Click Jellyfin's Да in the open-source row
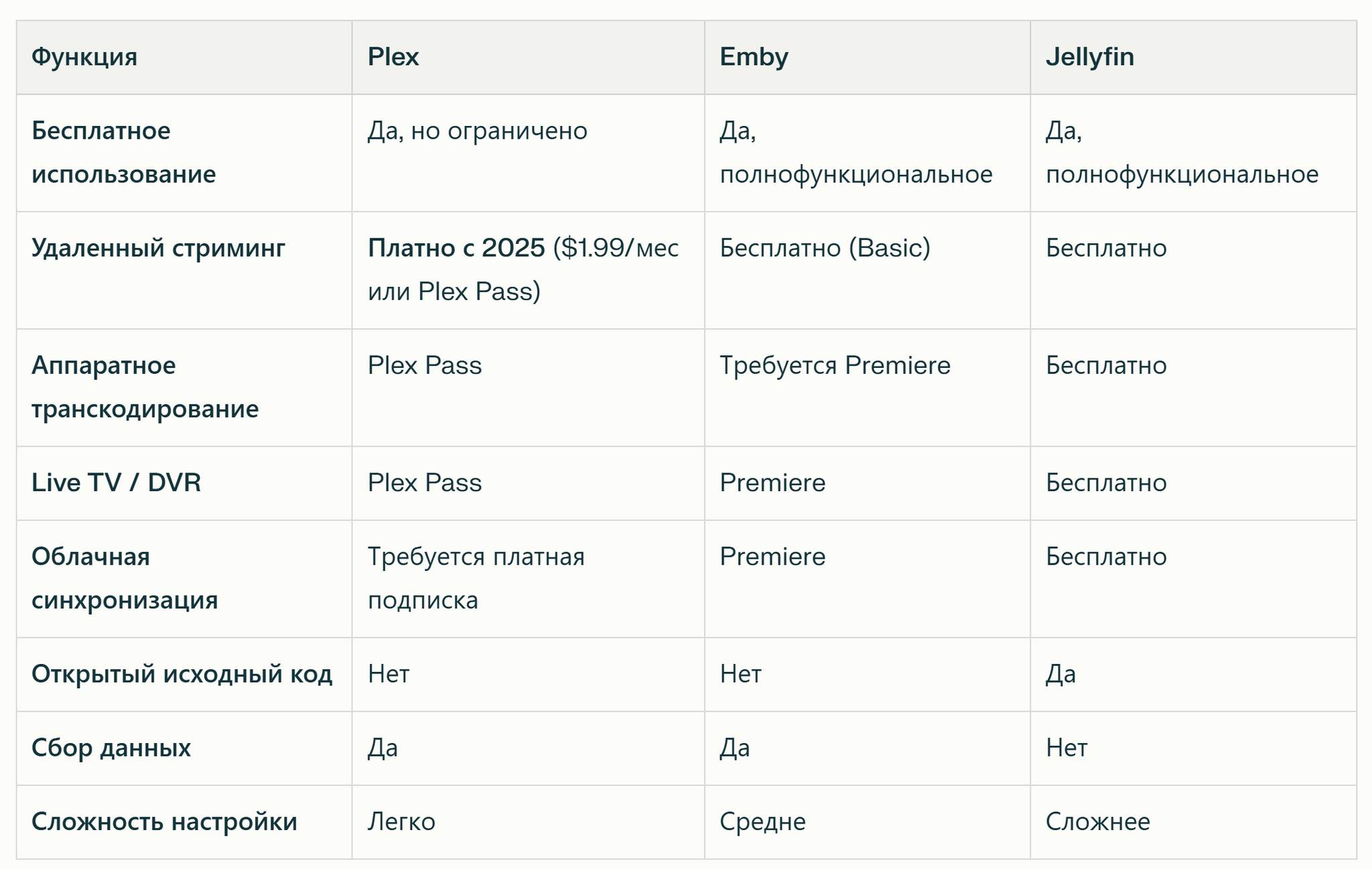This screenshot has height=869, width=1372. 1060,673
